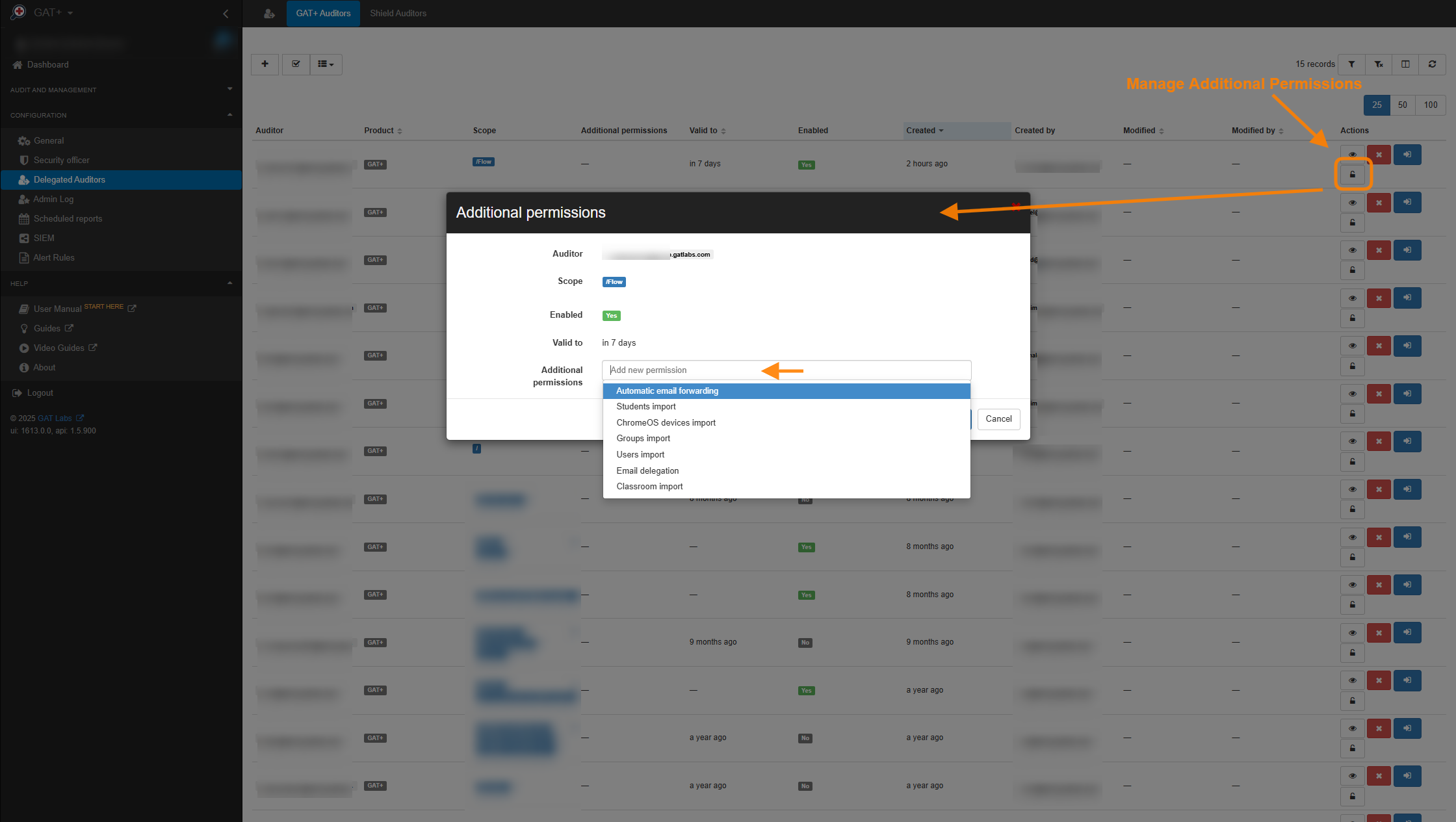The image size is (1456, 822).
Task: Click the filter funnel icon
Action: tap(1351, 64)
